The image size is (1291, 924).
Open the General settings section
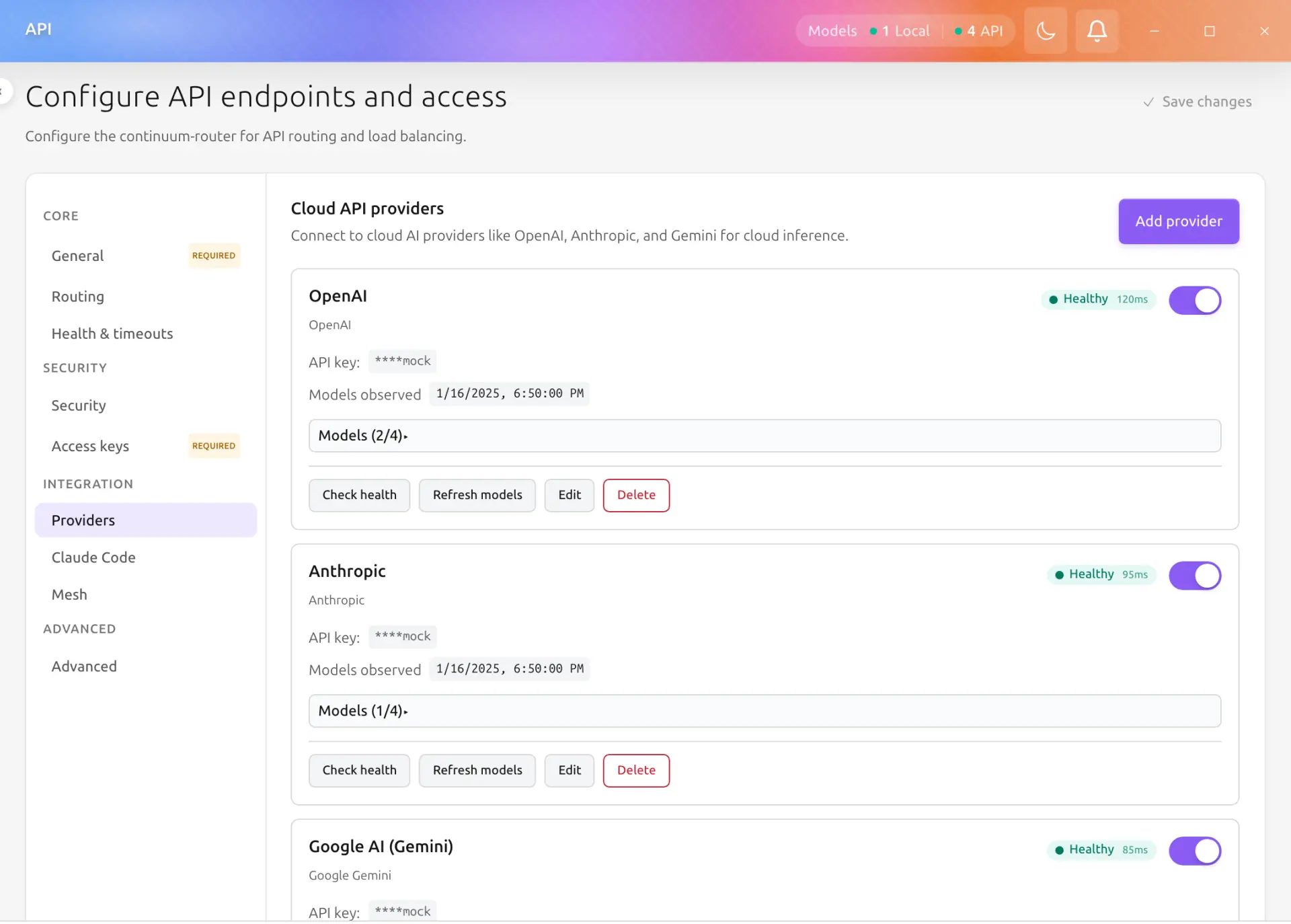click(145, 256)
